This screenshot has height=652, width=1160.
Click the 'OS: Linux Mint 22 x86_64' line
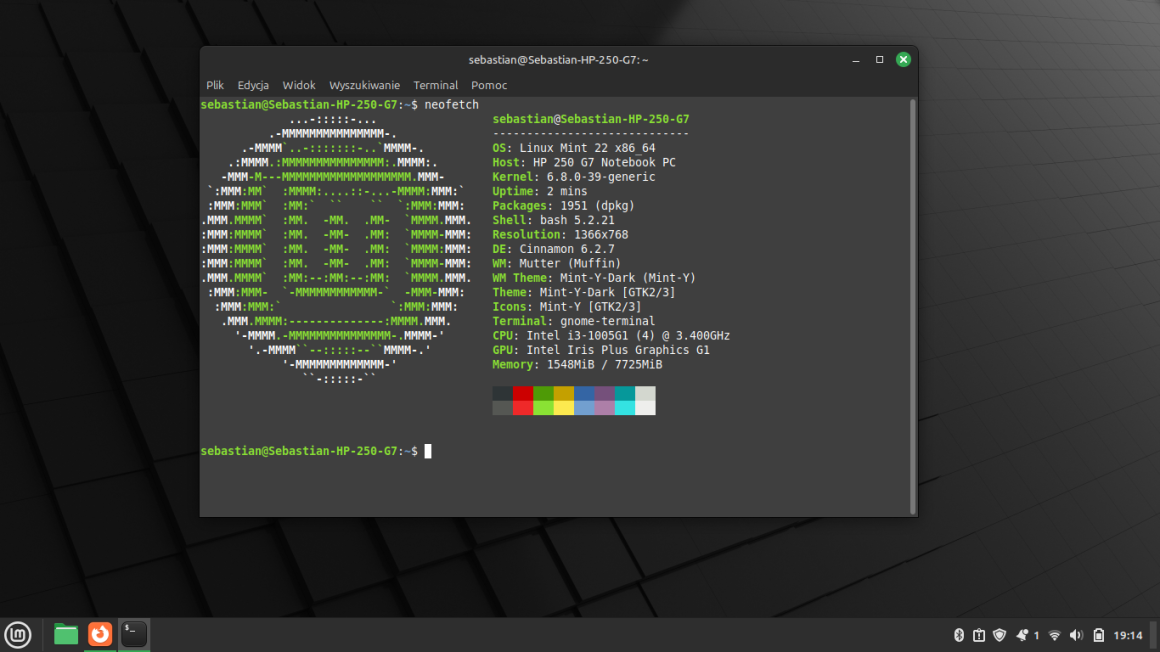coord(574,148)
